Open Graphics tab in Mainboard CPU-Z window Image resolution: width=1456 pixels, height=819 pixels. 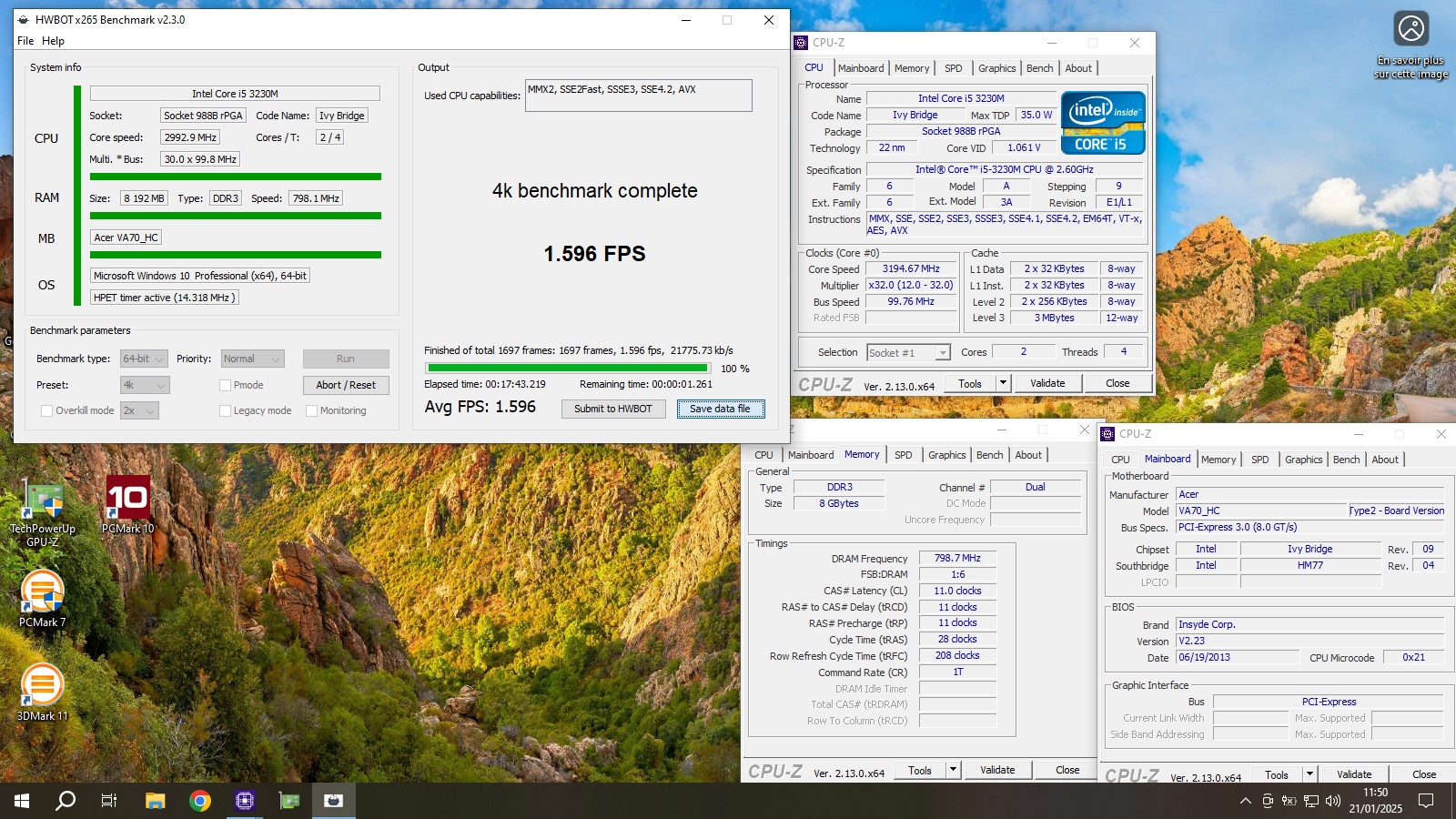point(1303,460)
